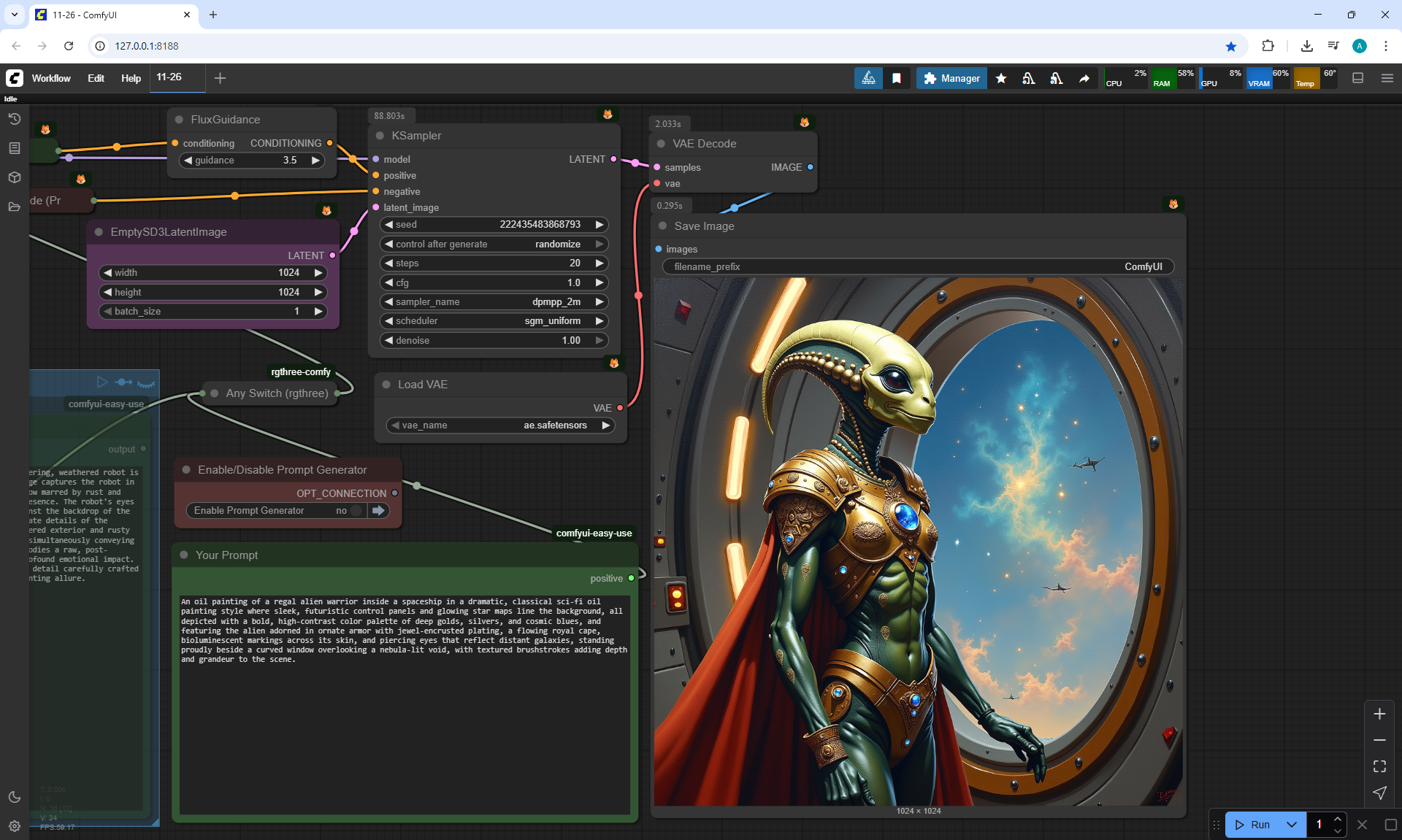Expand the Run button dropdown arrow
Viewport: 1402px width, 840px height.
click(1291, 825)
